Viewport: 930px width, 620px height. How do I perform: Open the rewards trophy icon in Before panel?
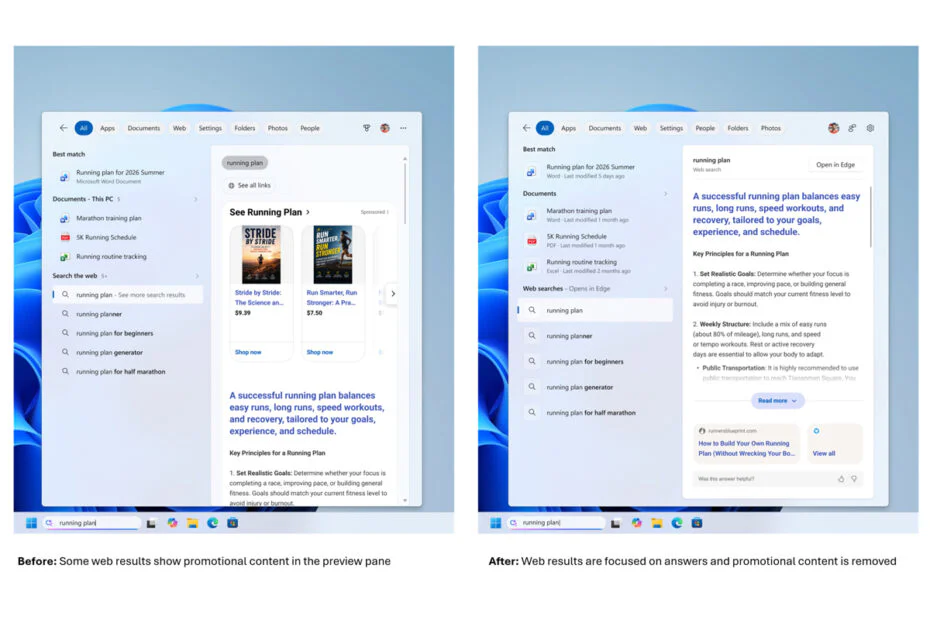[367, 128]
